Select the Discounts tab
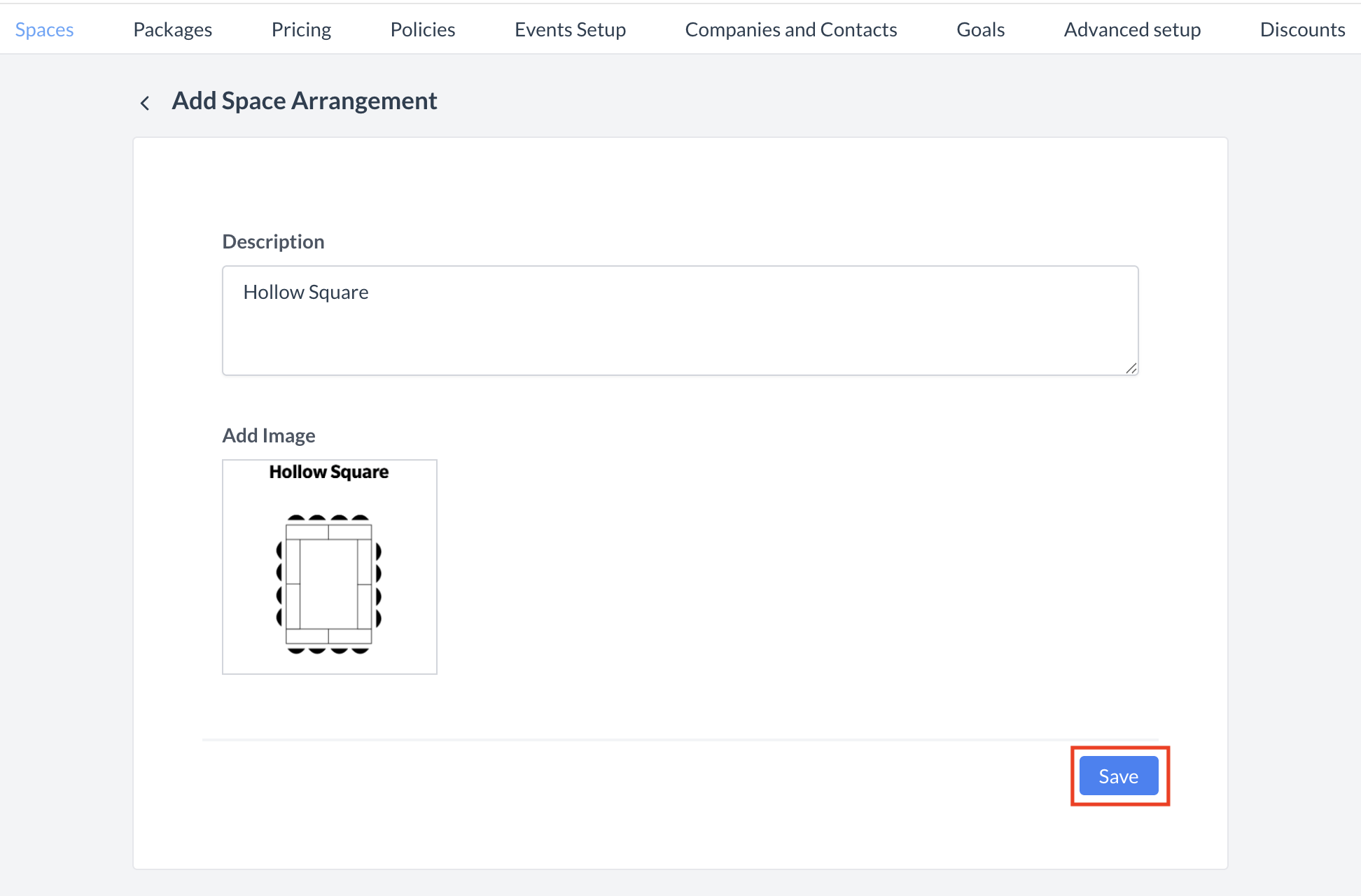1361x896 pixels. [x=1302, y=29]
